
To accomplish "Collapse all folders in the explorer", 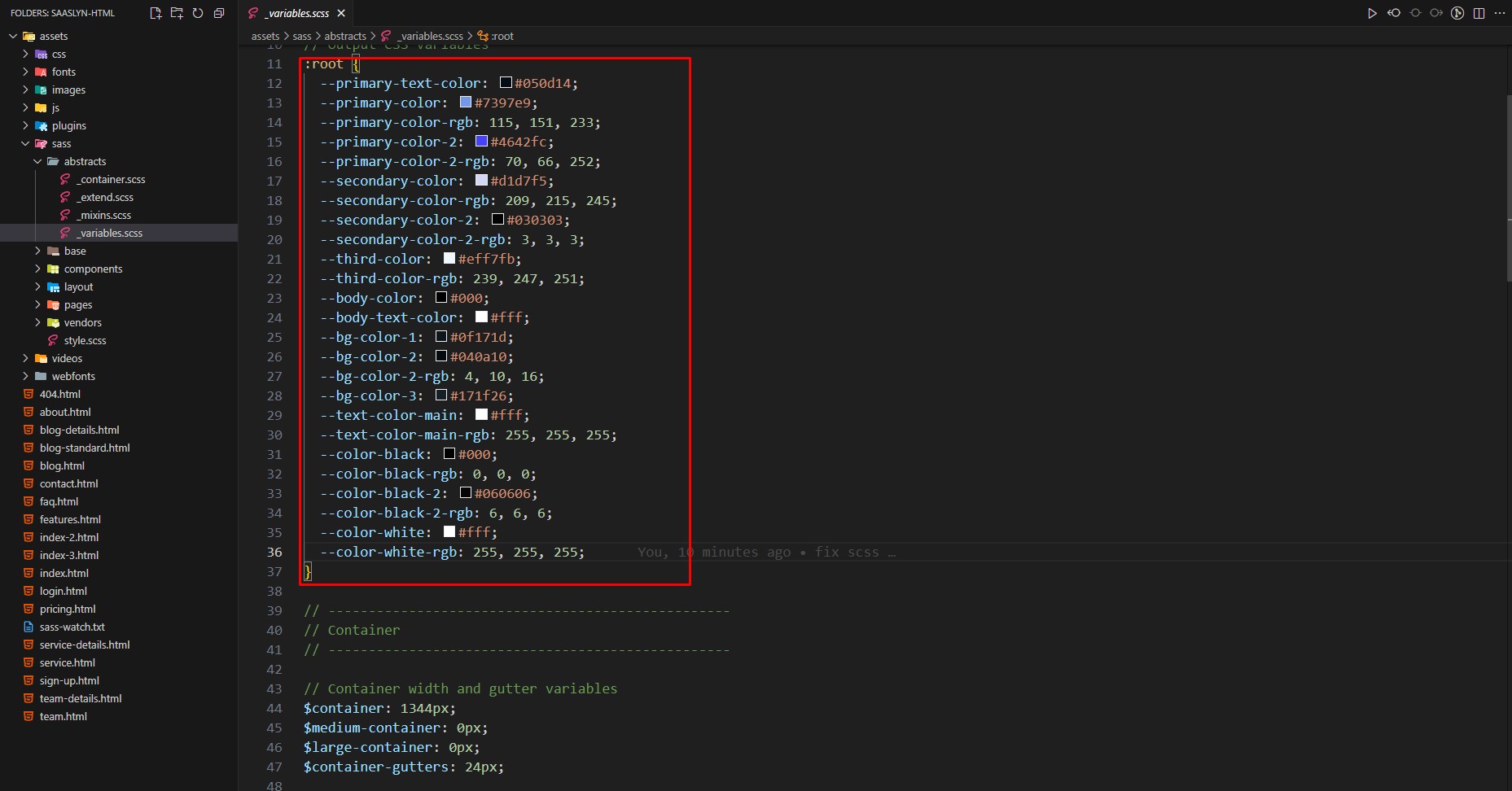I will pos(219,13).
